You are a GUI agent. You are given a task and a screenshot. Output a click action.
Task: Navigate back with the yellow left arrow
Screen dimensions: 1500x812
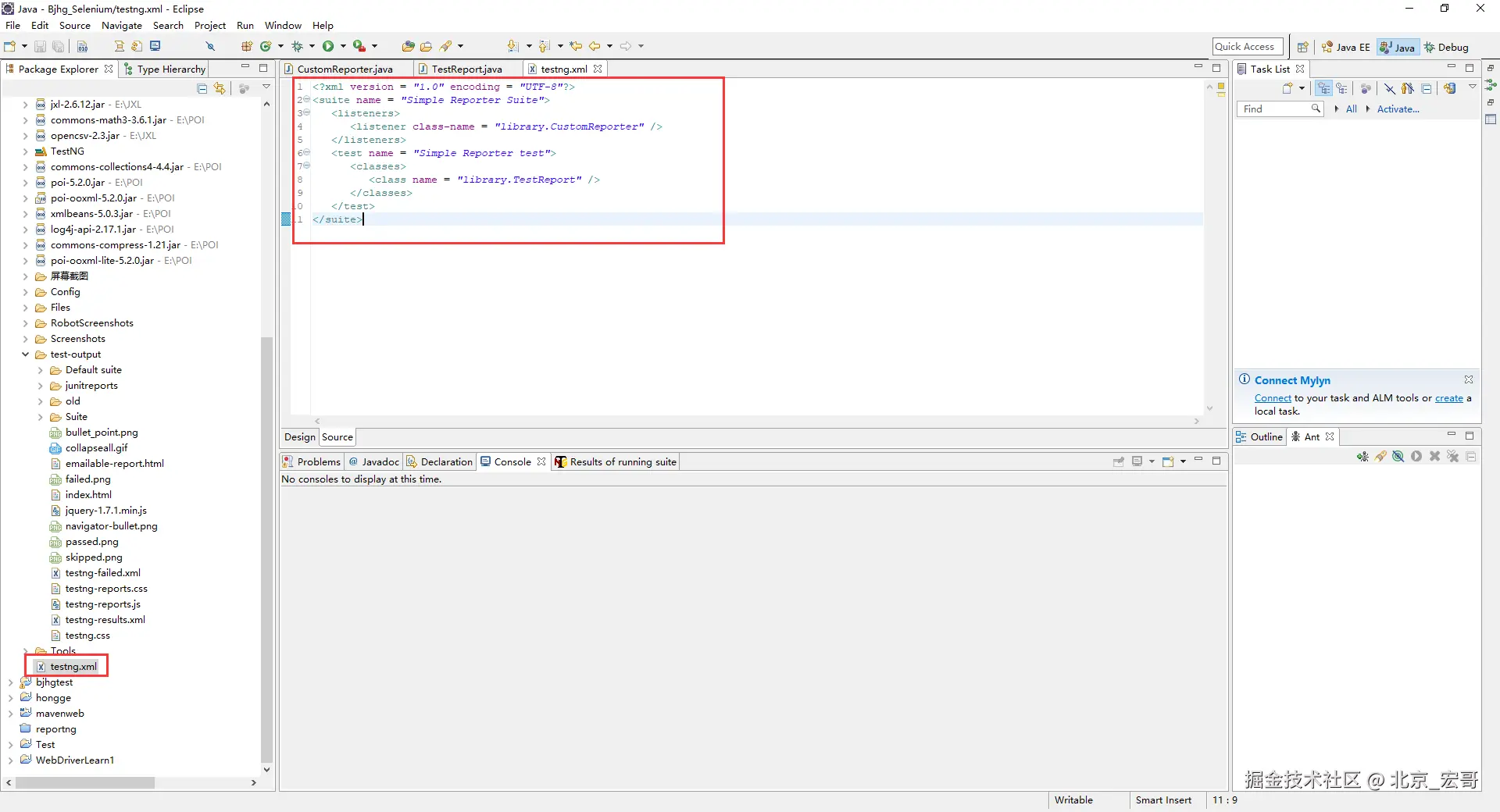click(595, 46)
